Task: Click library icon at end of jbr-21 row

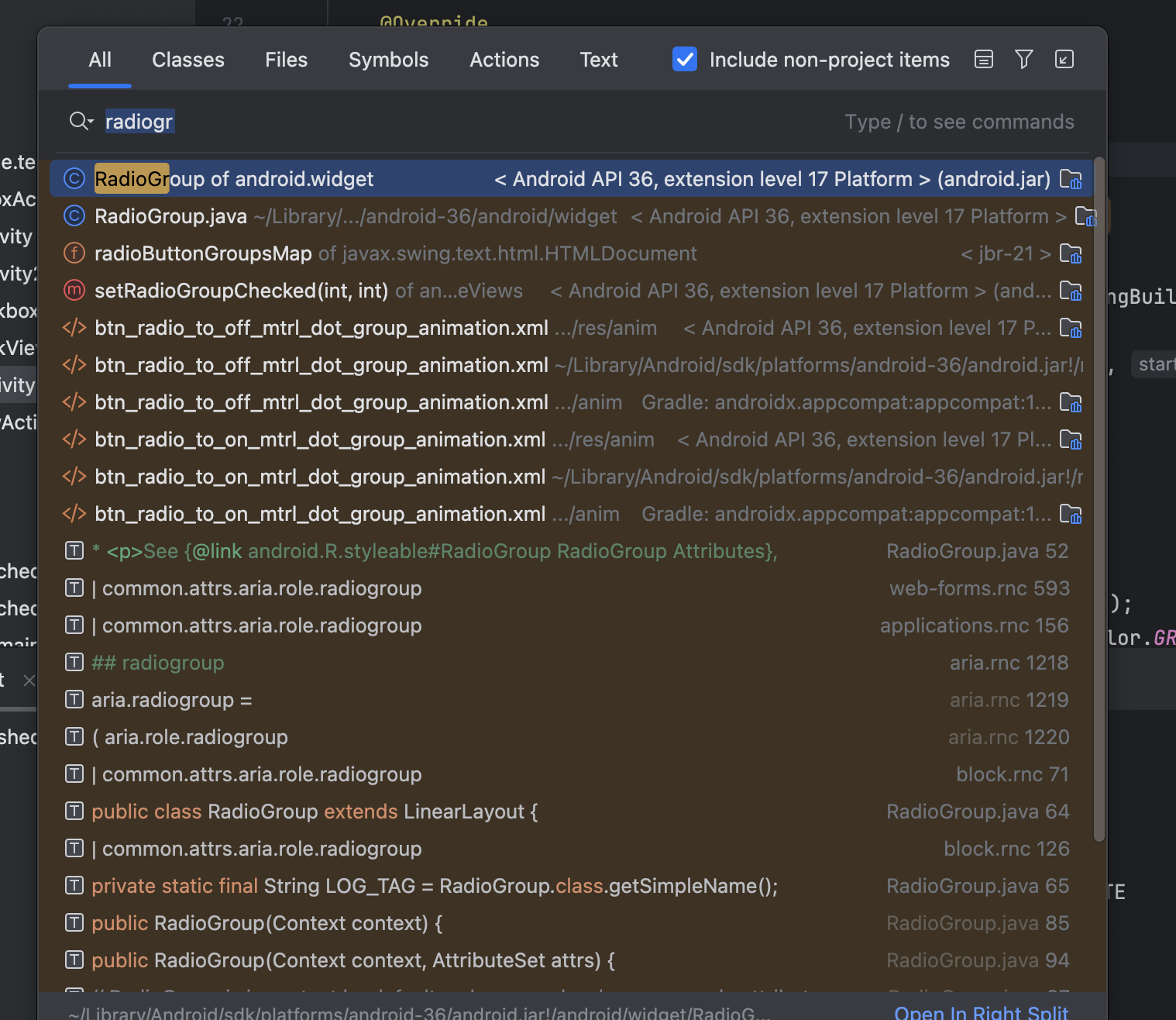Action: [1071, 253]
